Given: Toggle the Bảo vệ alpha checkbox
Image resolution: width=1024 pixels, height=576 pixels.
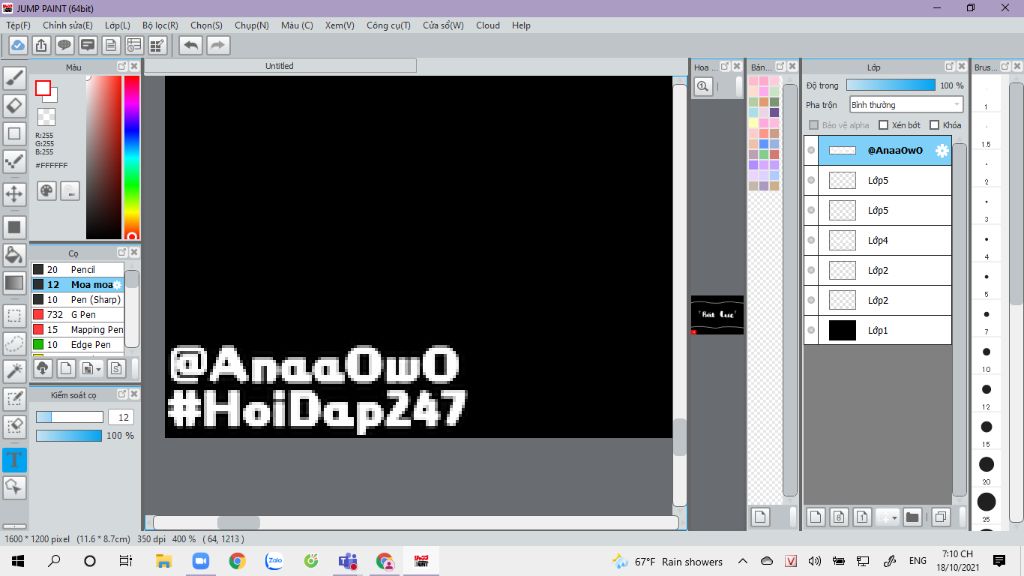Looking at the screenshot, I should [x=814, y=125].
